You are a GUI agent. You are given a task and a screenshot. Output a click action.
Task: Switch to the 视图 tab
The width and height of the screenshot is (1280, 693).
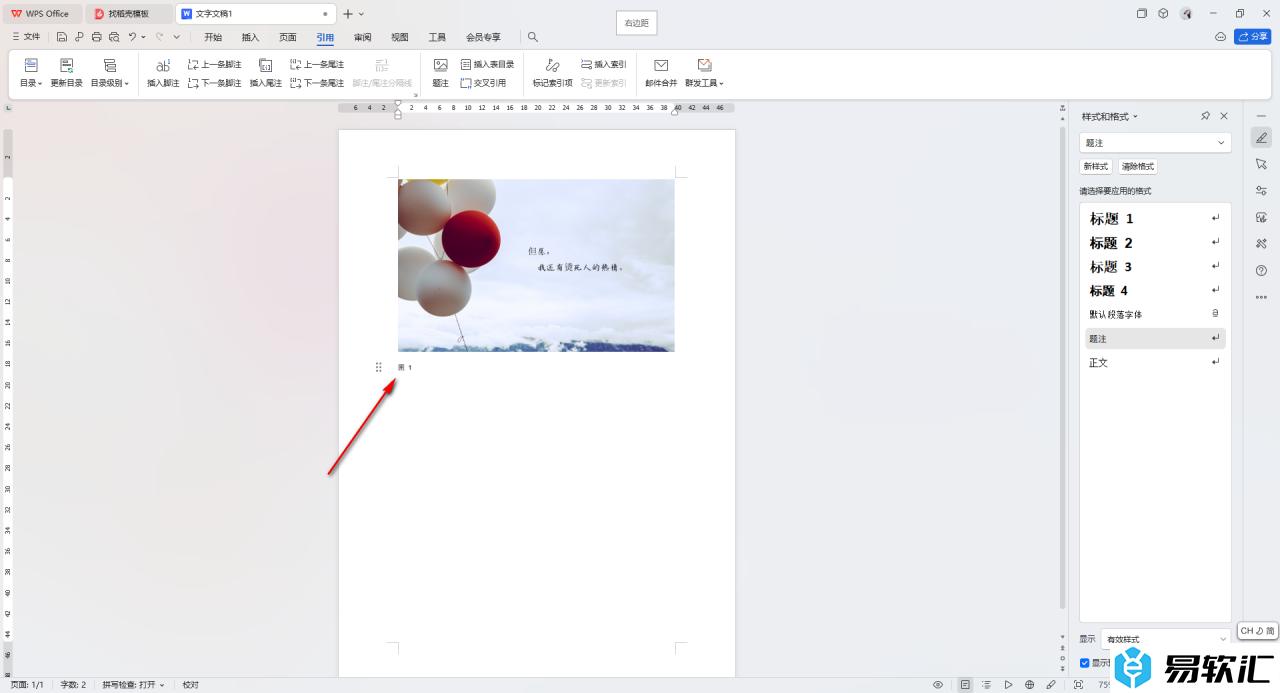pos(400,37)
